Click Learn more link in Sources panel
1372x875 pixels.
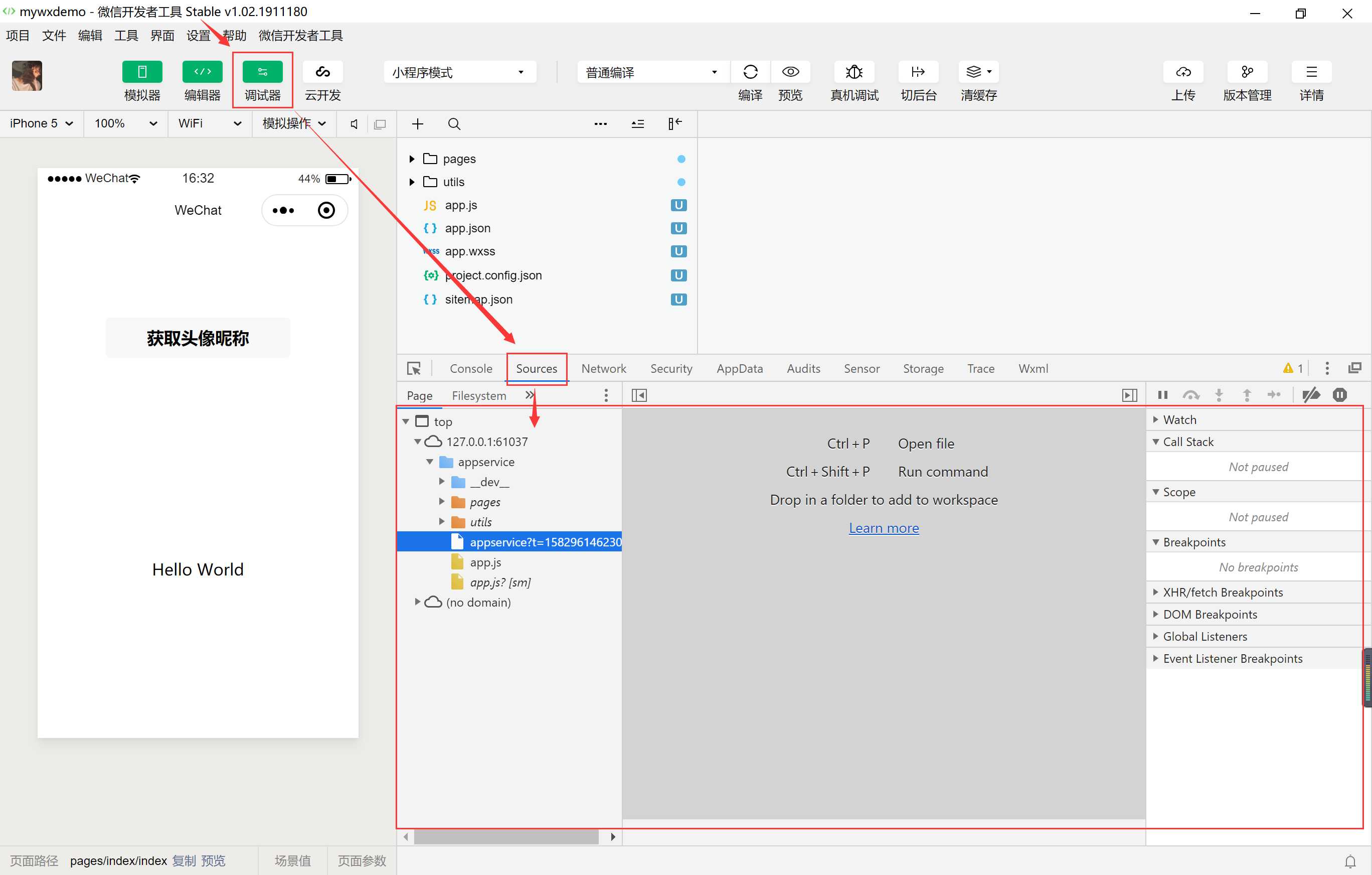[884, 528]
